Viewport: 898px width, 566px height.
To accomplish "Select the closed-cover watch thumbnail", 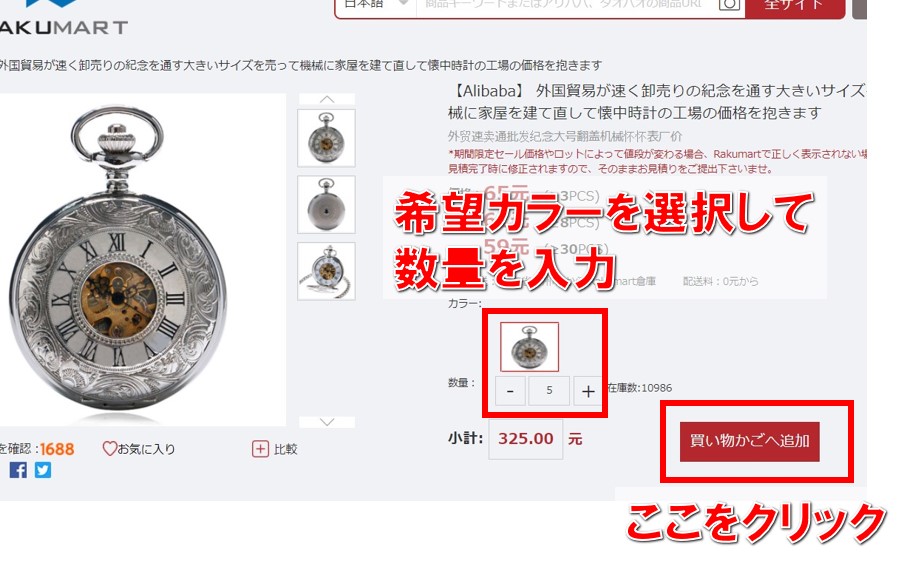I will pos(326,205).
